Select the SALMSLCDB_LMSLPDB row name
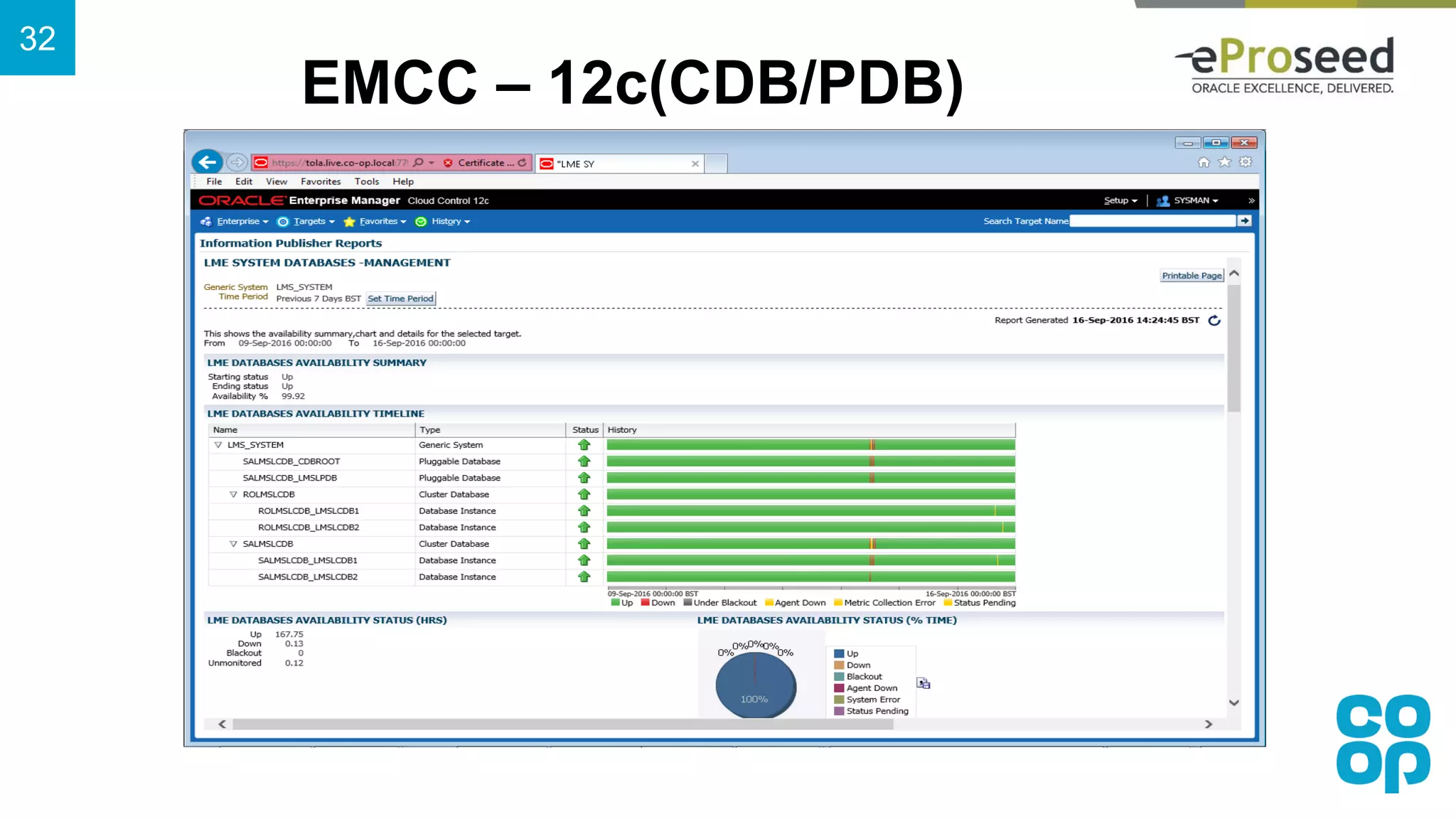 [x=290, y=478]
